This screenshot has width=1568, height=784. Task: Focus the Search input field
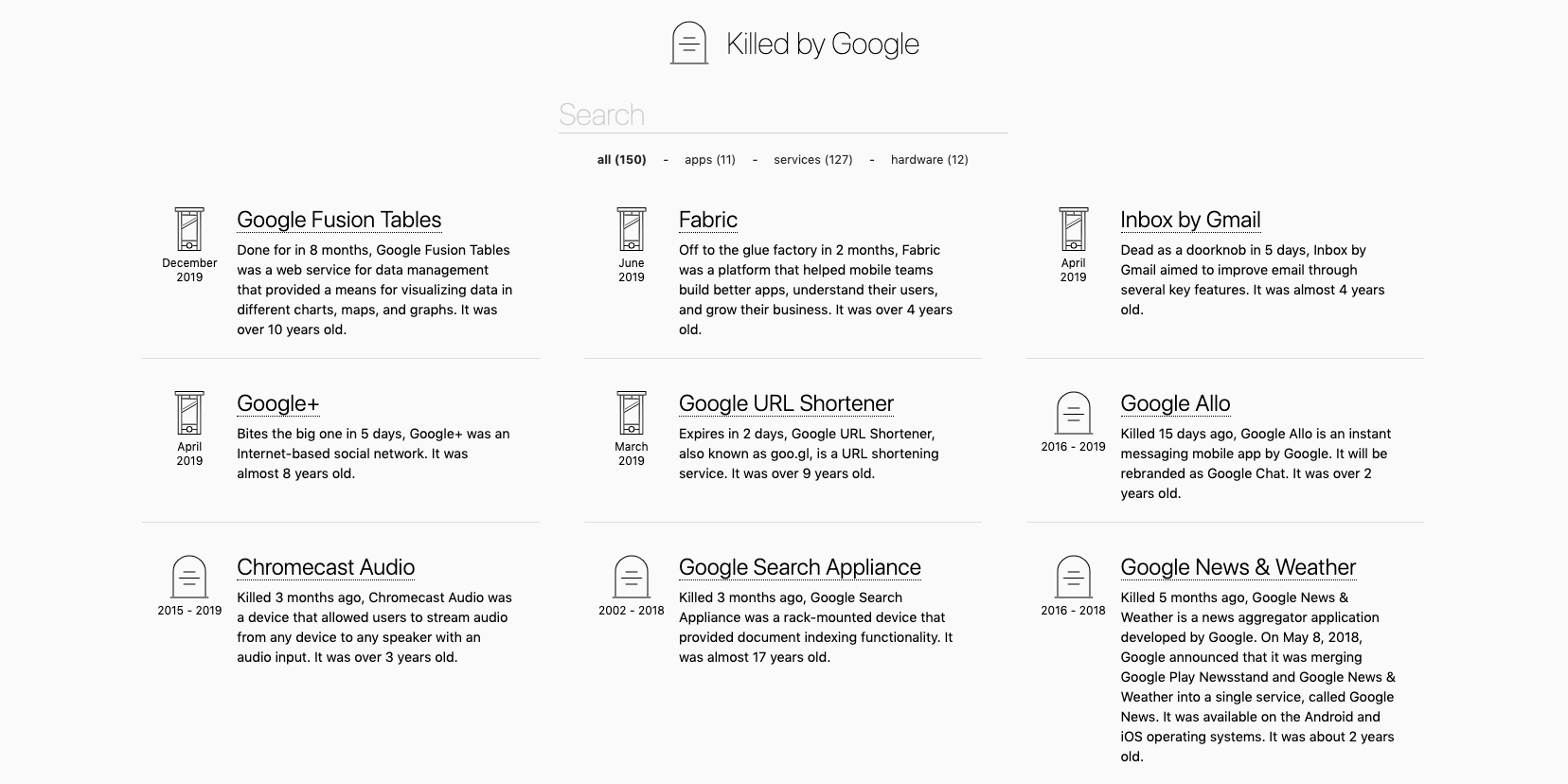click(783, 115)
